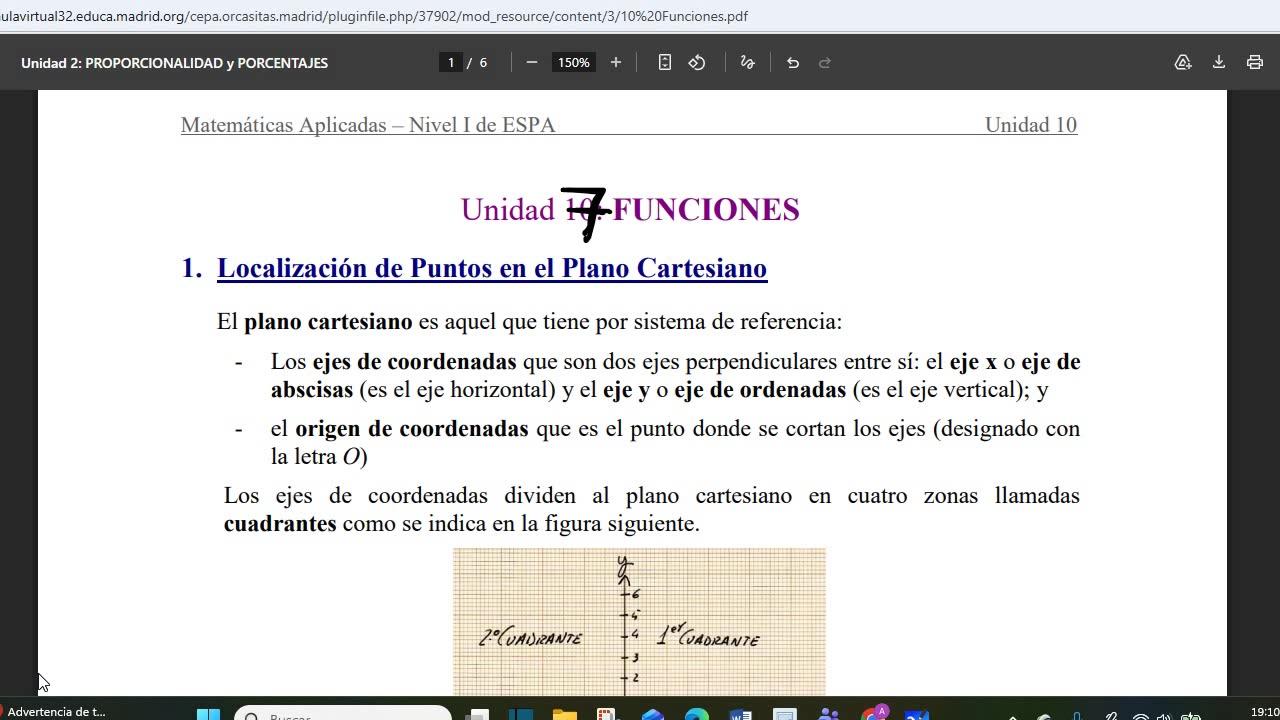
Task: Undo the last annotation
Action: [793, 62]
